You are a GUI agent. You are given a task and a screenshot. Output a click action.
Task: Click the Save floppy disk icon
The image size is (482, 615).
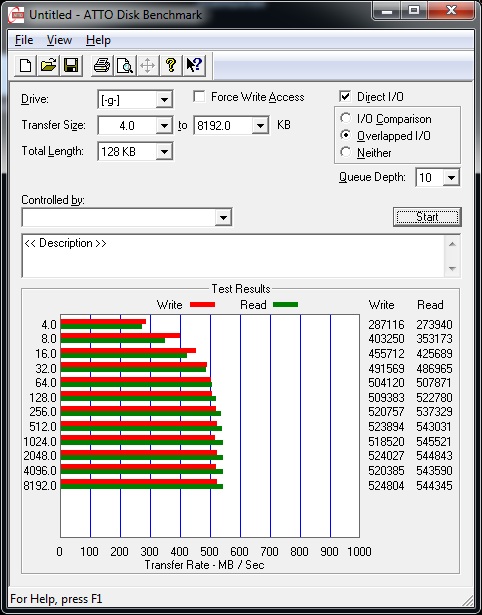pos(71,65)
